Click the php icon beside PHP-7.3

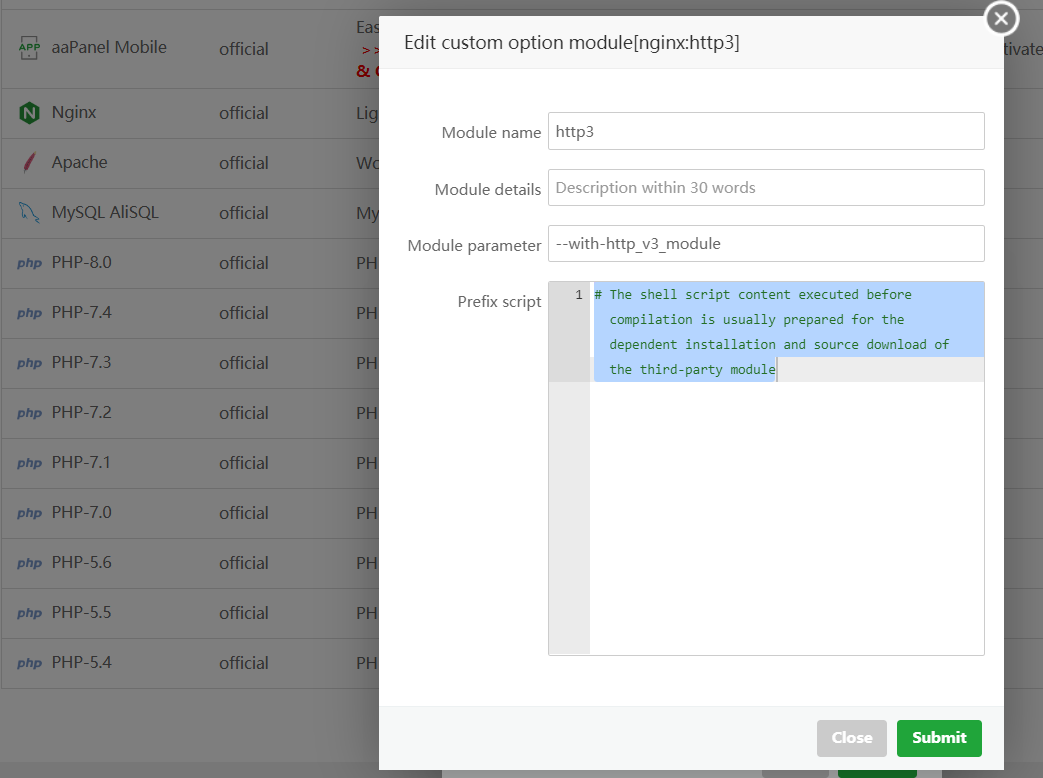(29, 363)
